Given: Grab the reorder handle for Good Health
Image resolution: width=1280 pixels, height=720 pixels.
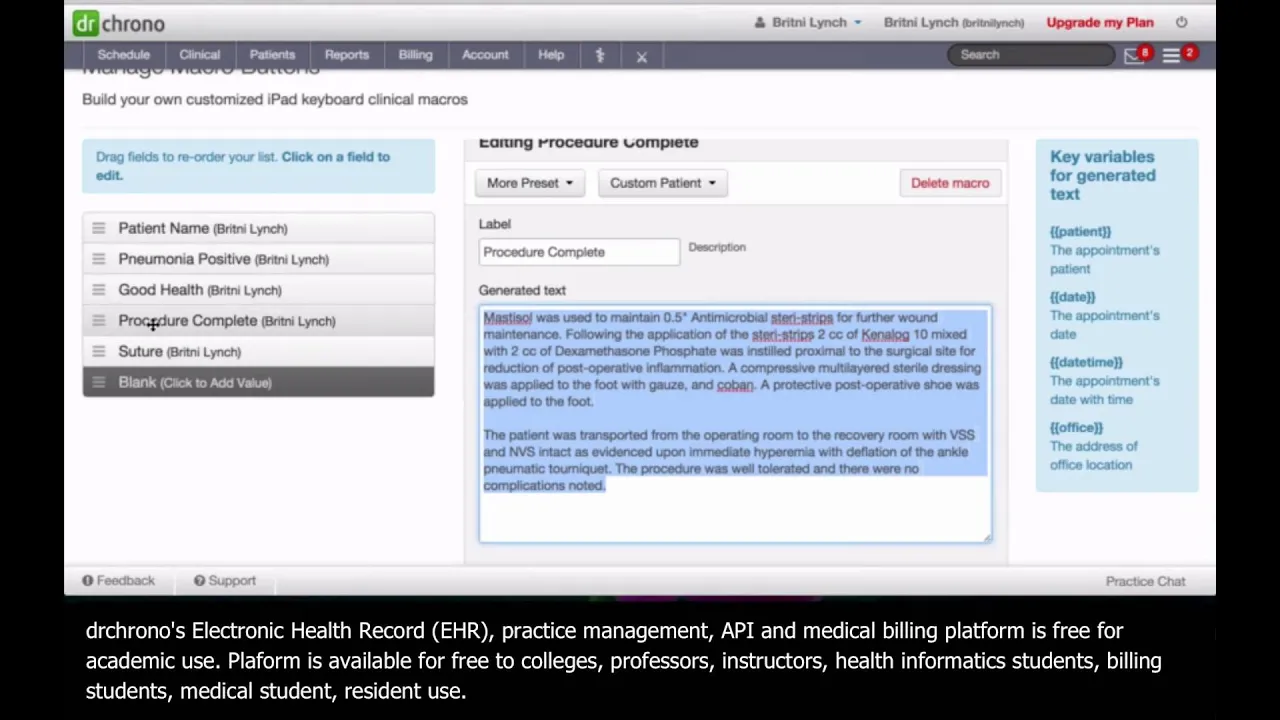Looking at the screenshot, I should (x=98, y=290).
